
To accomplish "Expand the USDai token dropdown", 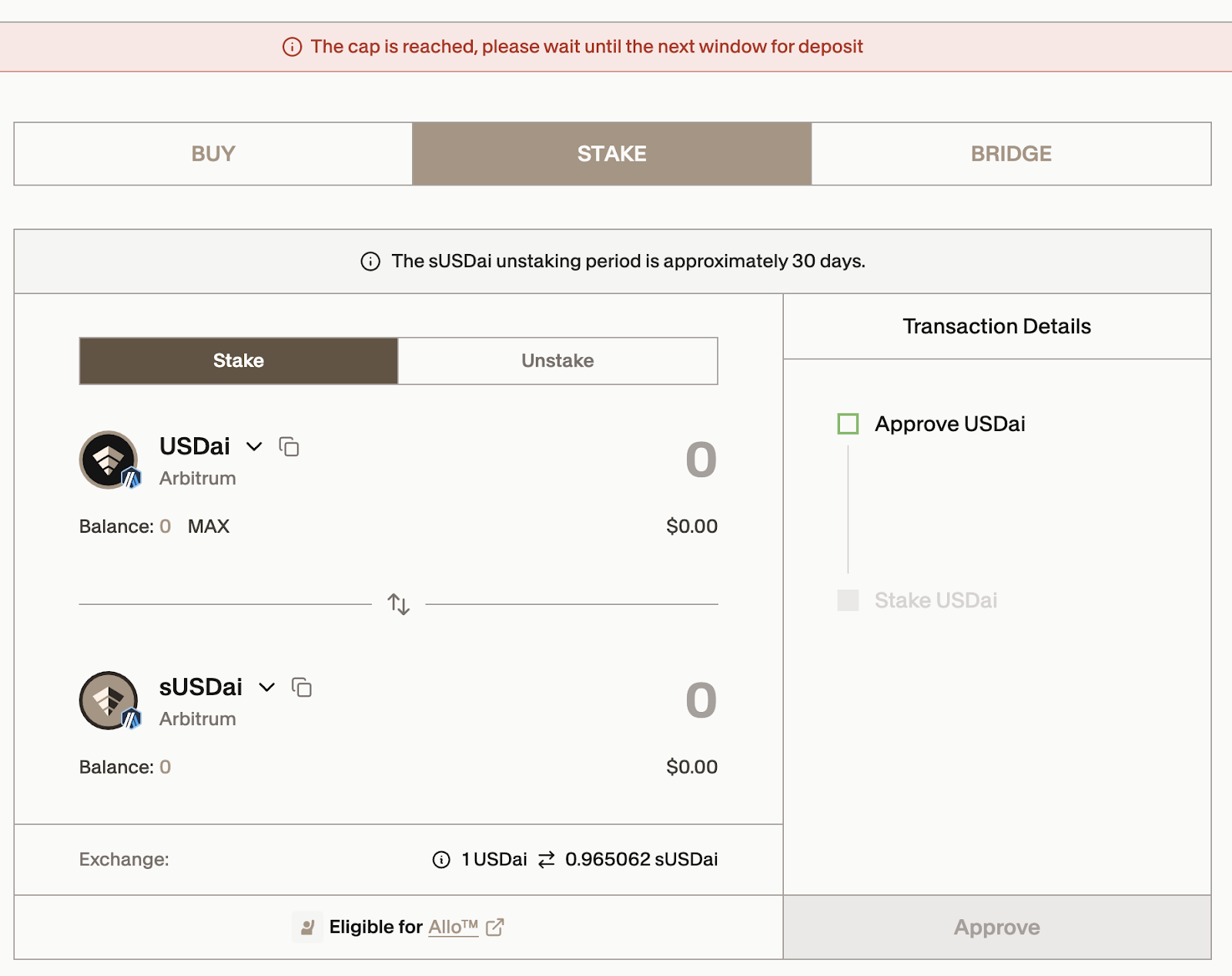I will pyautogui.click(x=254, y=446).
